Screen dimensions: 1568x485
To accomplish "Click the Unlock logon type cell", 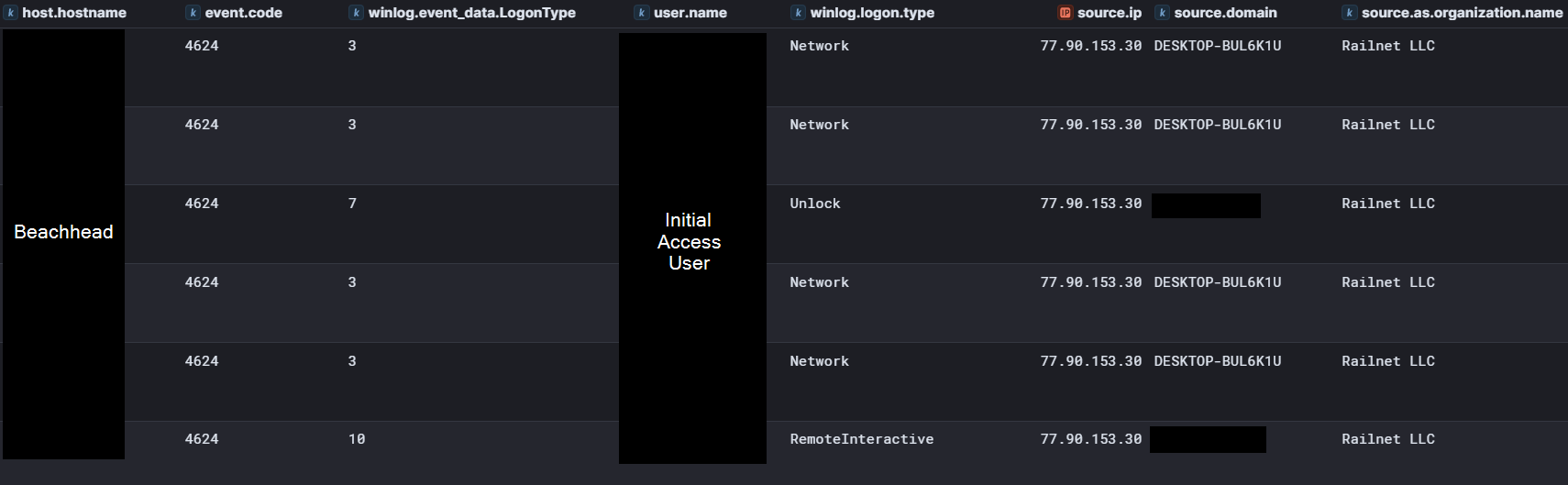I will (x=814, y=204).
